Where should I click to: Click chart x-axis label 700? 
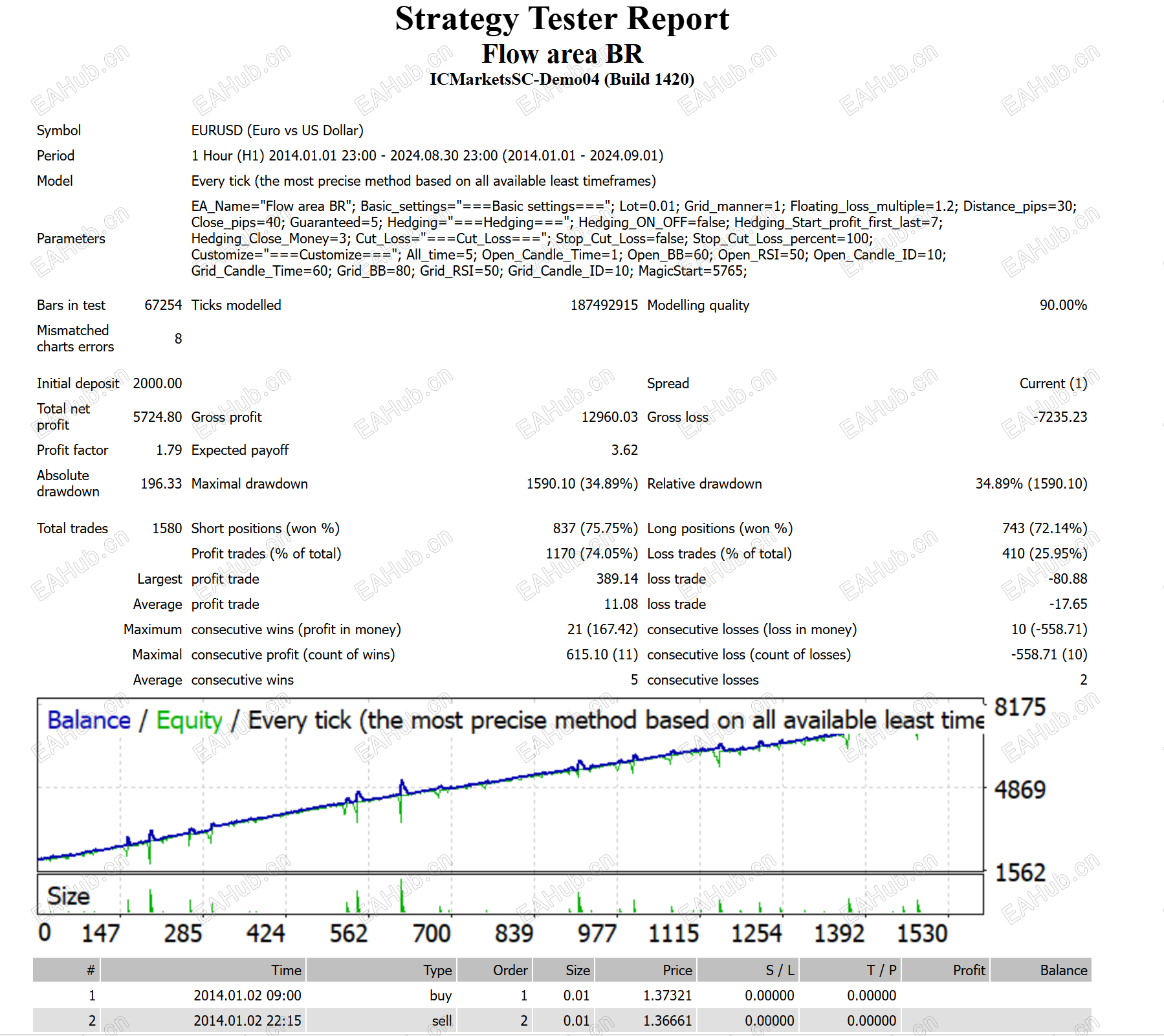coord(431,934)
